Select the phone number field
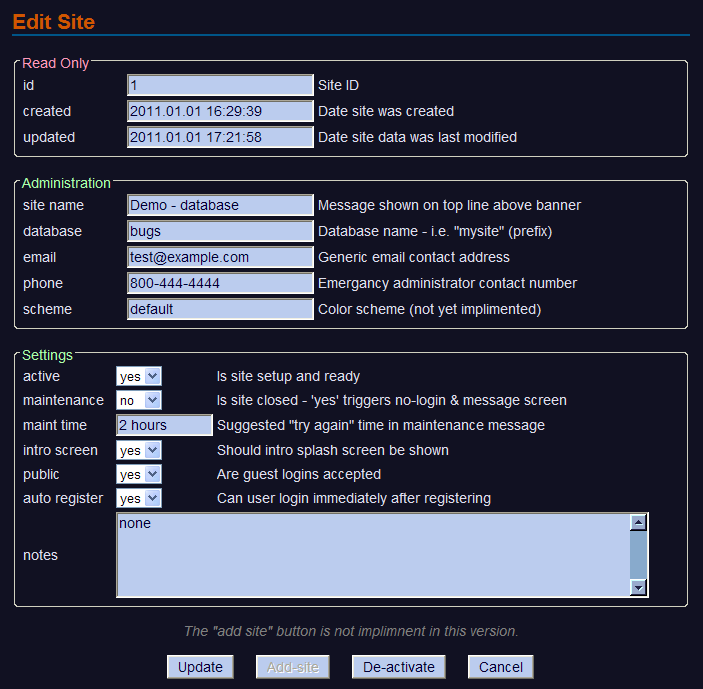 pos(220,283)
